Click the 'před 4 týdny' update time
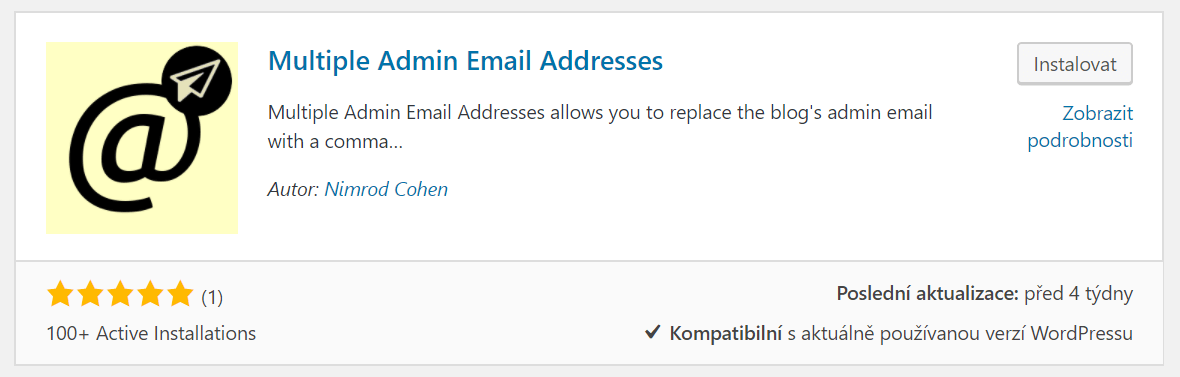 pos(1079,293)
